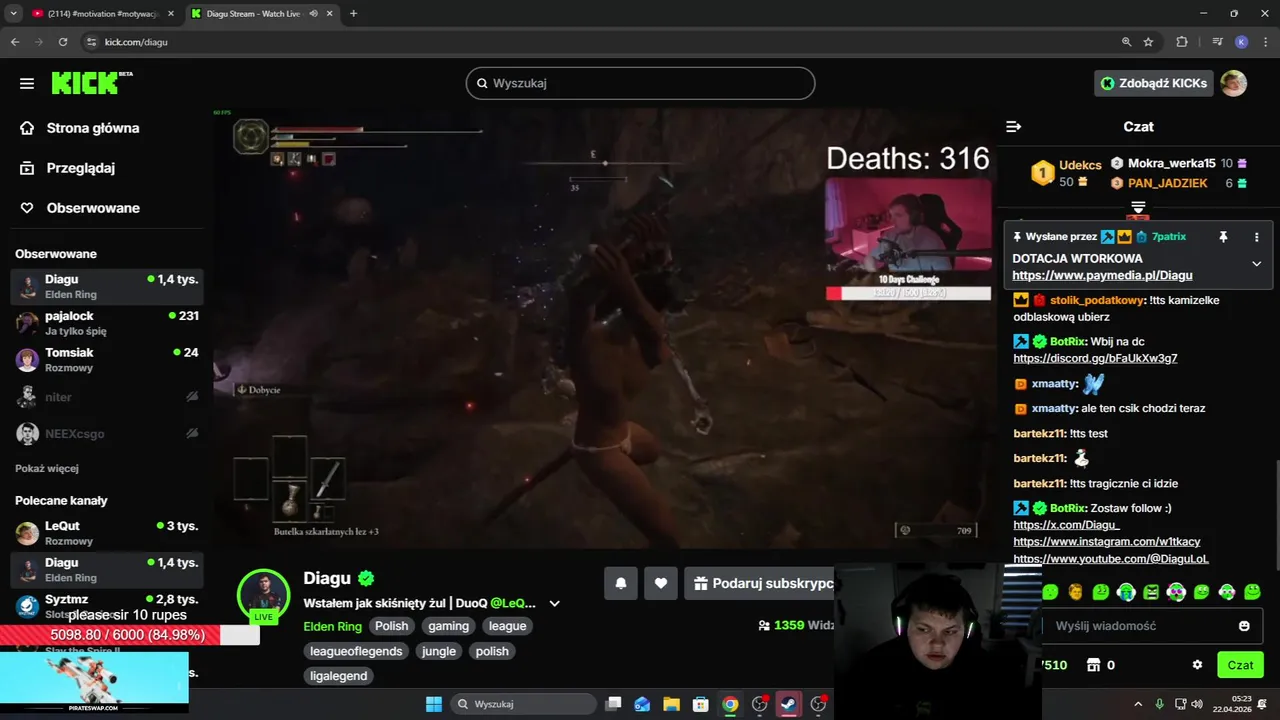Toggle follow heart button for Diagu
The image size is (1280, 720).
click(661, 583)
